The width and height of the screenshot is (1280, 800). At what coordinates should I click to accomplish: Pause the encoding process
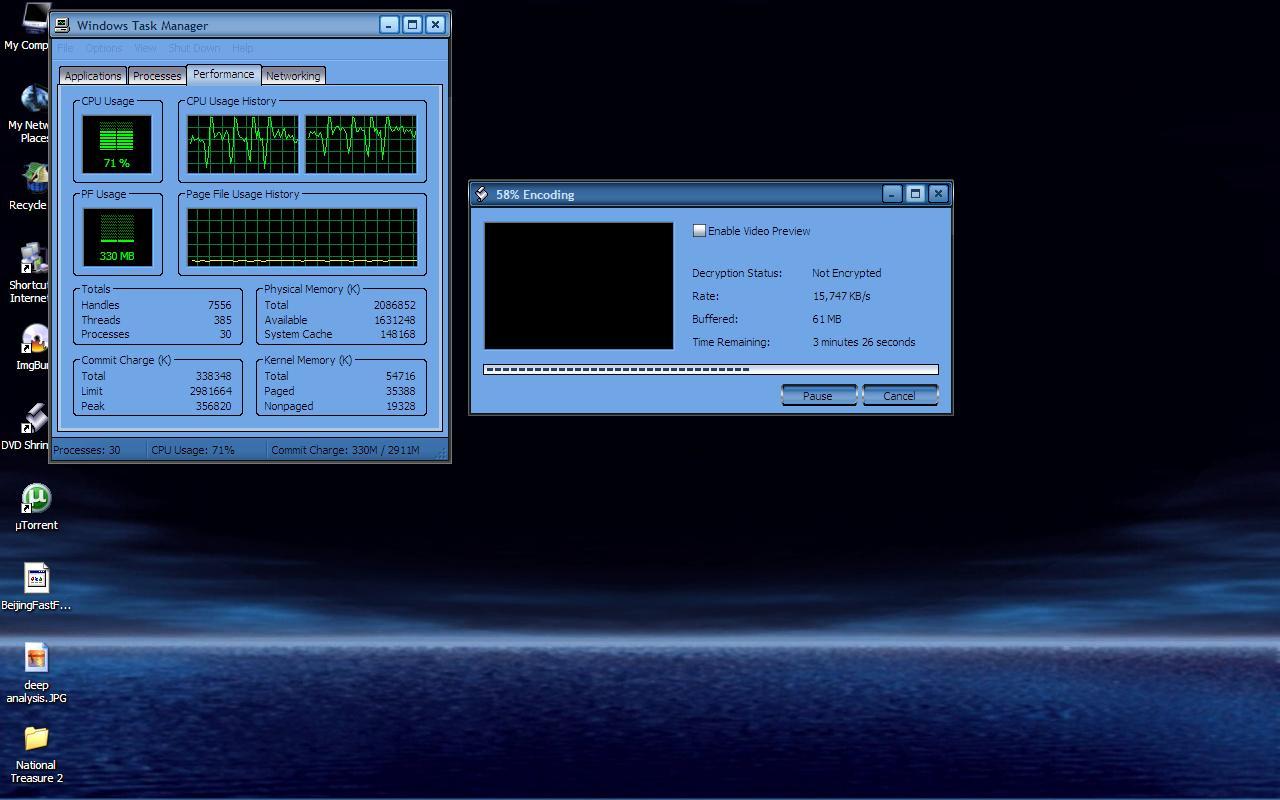(818, 395)
